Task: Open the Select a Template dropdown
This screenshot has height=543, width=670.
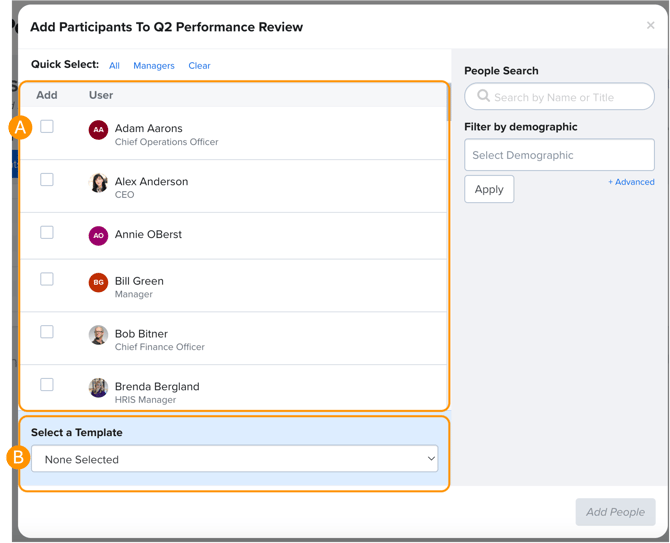Action: (234, 459)
